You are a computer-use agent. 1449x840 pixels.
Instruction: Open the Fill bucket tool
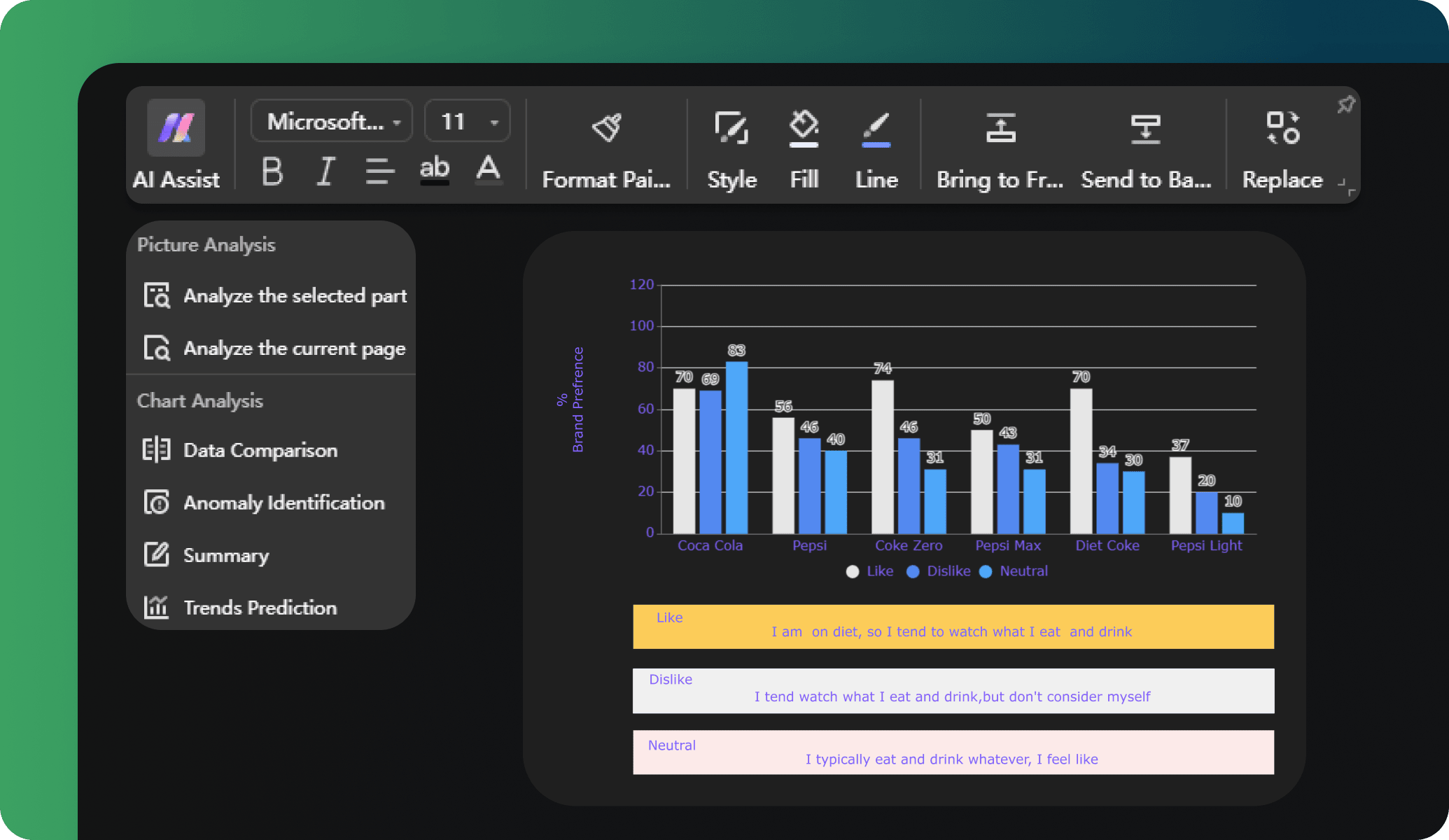click(804, 150)
